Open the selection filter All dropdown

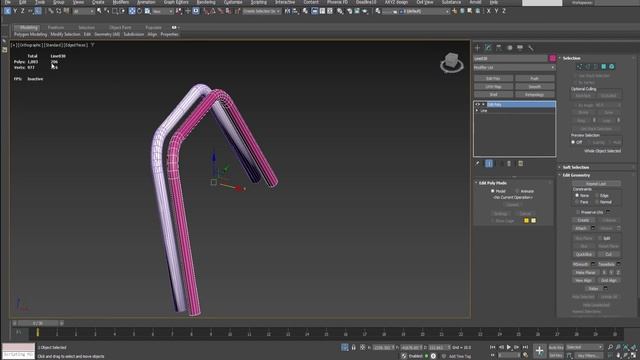tap(83, 11)
